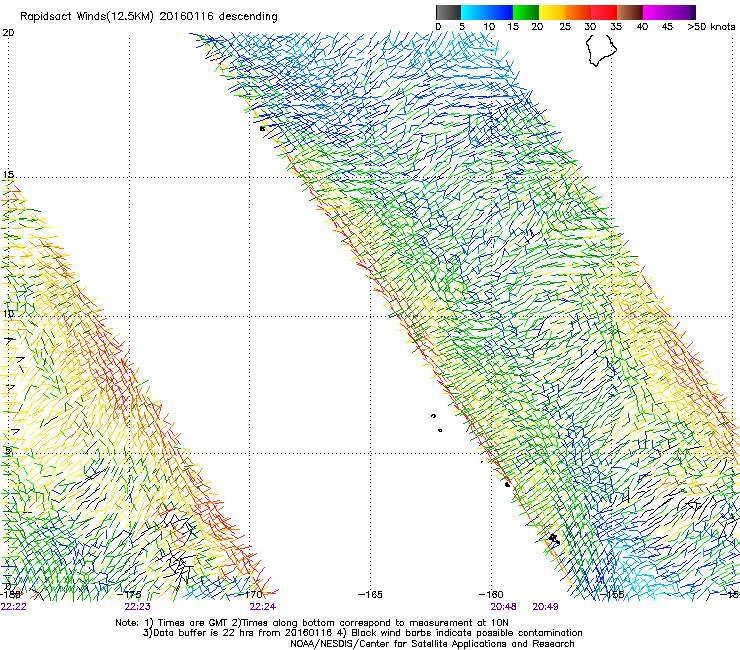Screen dimensions: 740x650
Task: Select the brown 35-40 knots legend swatch
Action: (630, 12)
